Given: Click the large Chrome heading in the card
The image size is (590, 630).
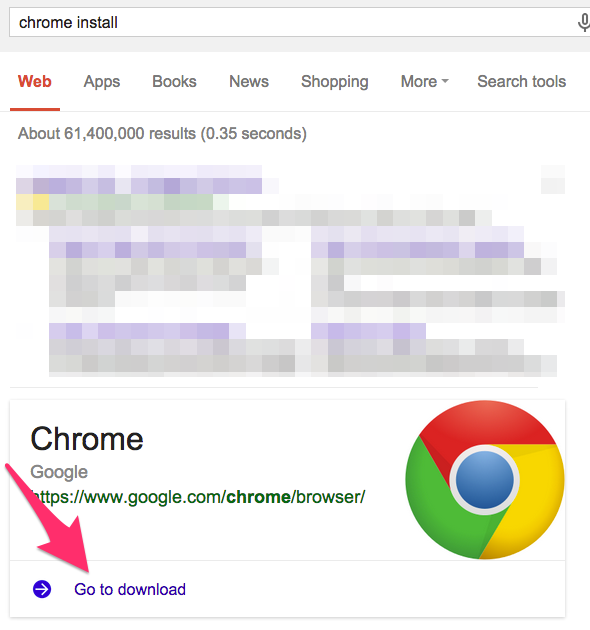Looking at the screenshot, I should (x=87, y=439).
